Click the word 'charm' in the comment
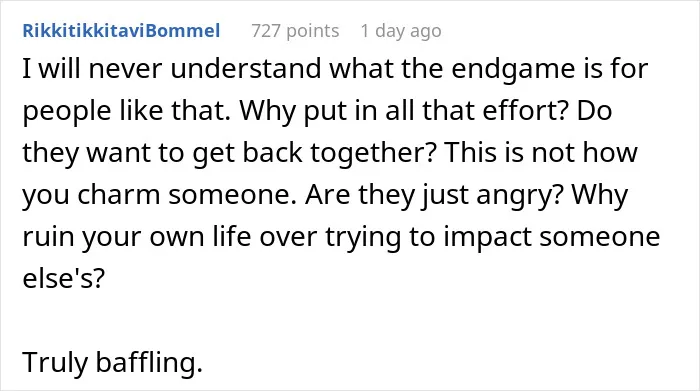Screen dimensions: 700x391 pyautogui.click(x=119, y=195)
